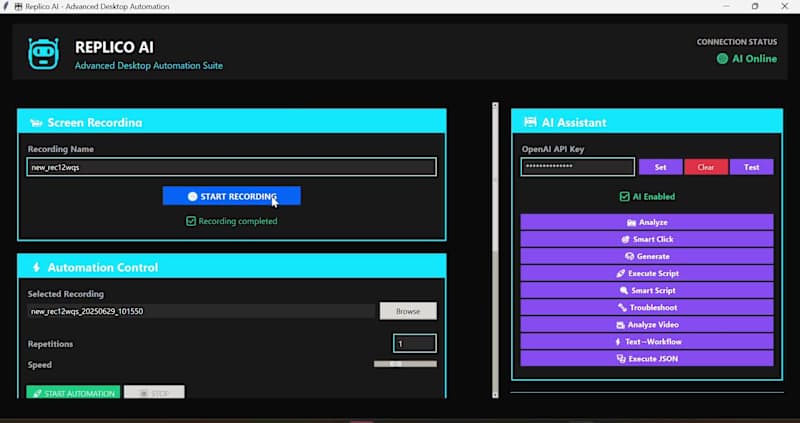Click the Analyze Video button
800x423 pixels.
point(647,325)
